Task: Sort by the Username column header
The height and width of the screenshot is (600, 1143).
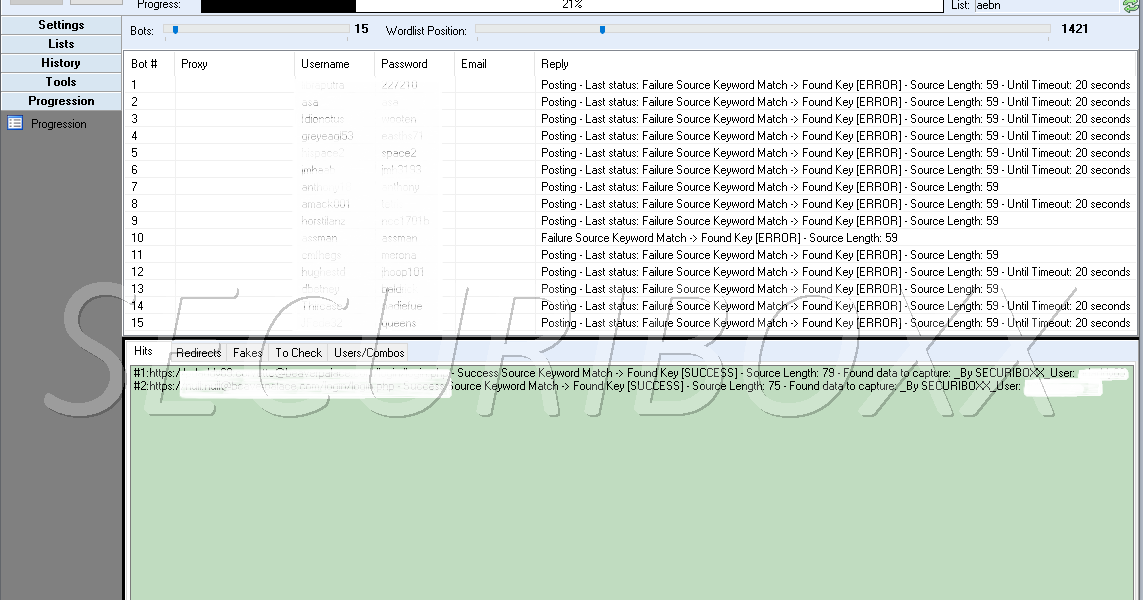Action: pyautogui.click(x=335, y=64)
